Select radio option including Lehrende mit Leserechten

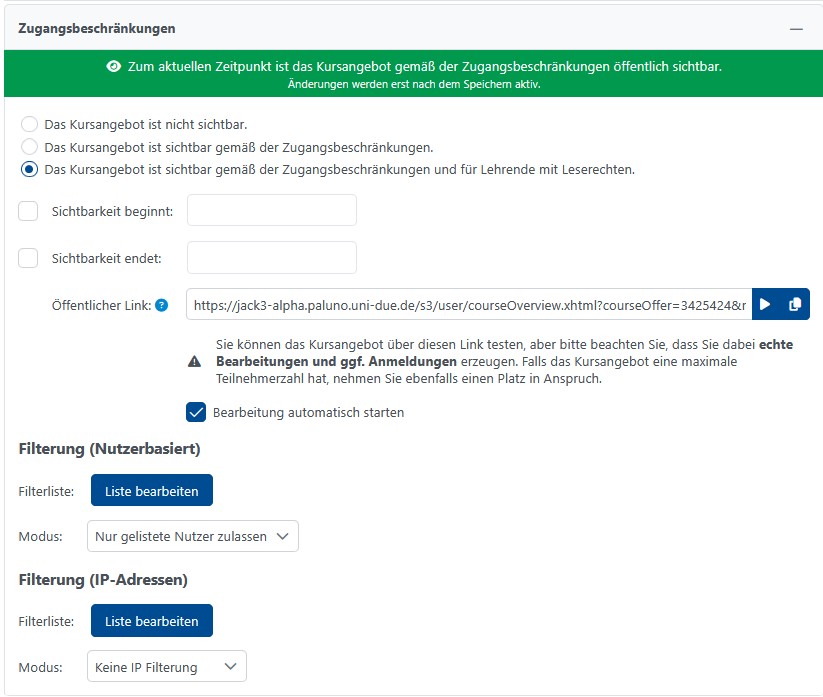coord(30,169)
